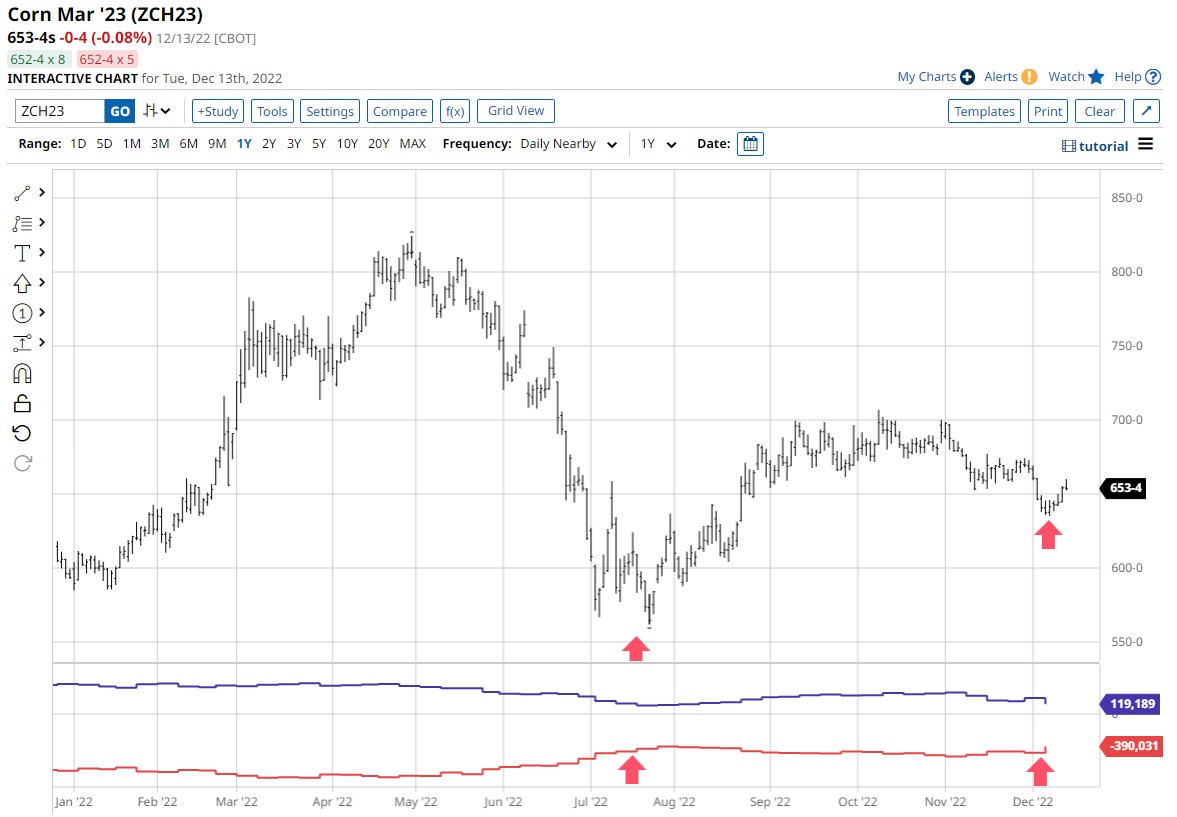Image resolution: width=1177 pixels, height=817 pixels.
Task: Select the 2Y range option
Action: point(269,143)
